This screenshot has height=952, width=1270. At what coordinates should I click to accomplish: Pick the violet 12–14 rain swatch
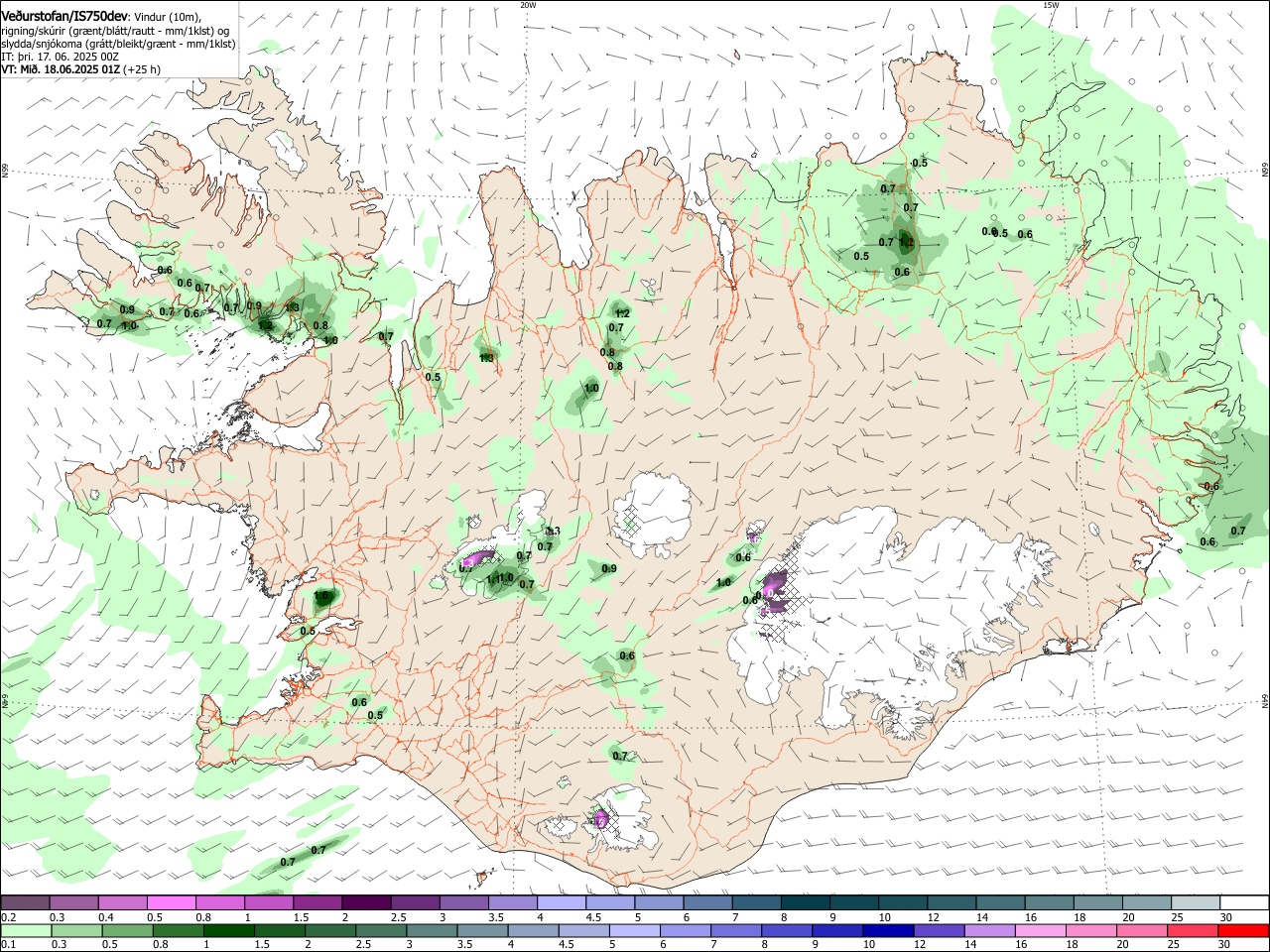coord(938,930)
